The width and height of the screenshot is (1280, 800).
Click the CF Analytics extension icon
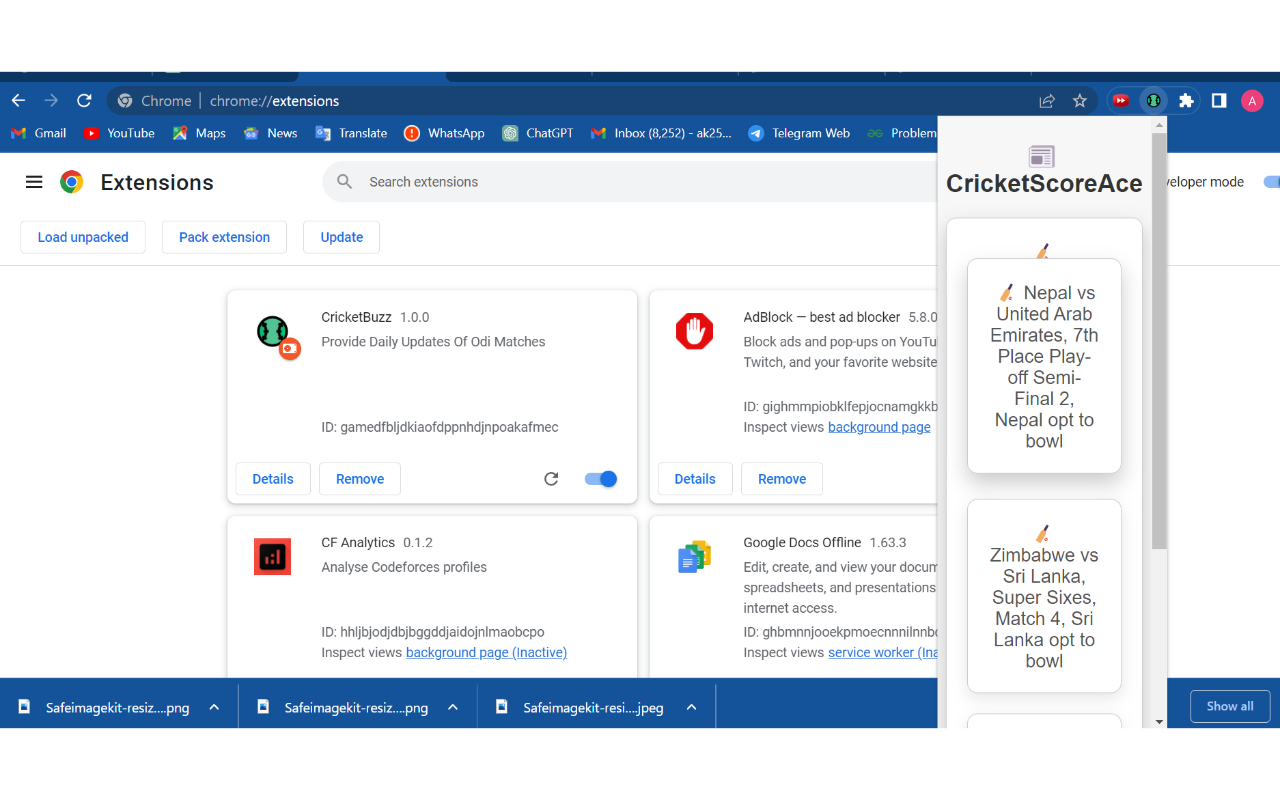tap(272, 557)
